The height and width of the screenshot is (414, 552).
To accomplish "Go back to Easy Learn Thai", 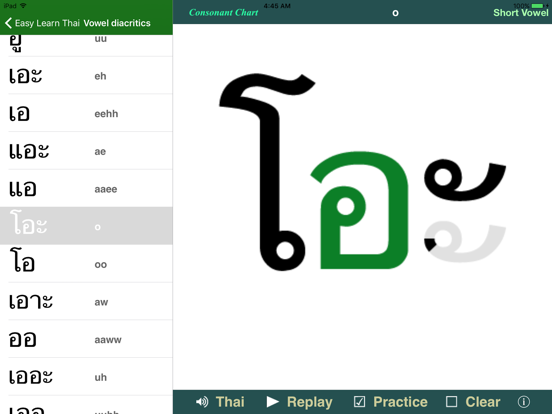I will coord(42,23).
